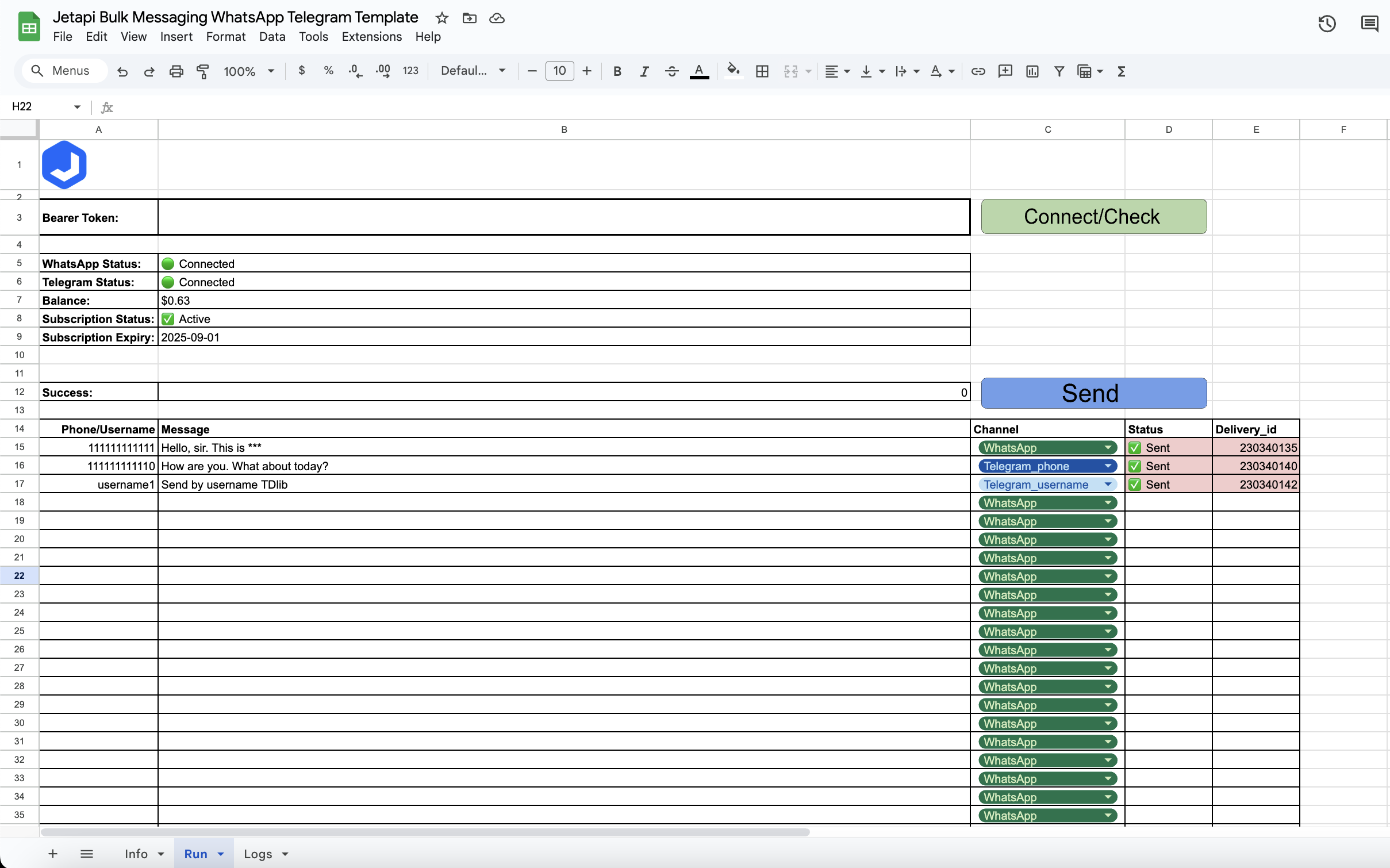This screenshot has width=1390, height=868.
Task: Open the Extensions menu
Action: (371, 37)
